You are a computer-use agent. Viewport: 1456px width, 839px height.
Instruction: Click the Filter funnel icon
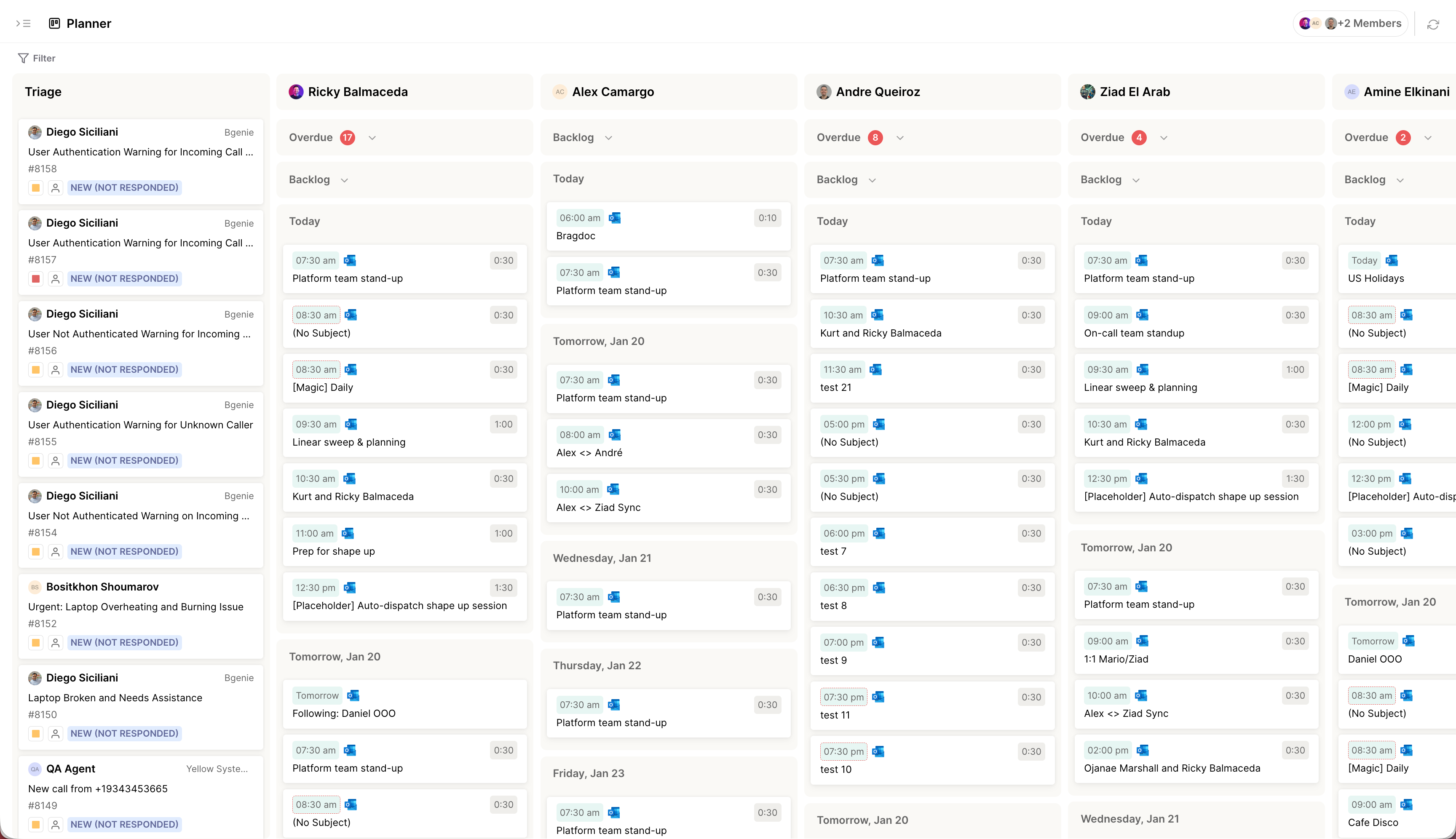(x=23, y=58)
